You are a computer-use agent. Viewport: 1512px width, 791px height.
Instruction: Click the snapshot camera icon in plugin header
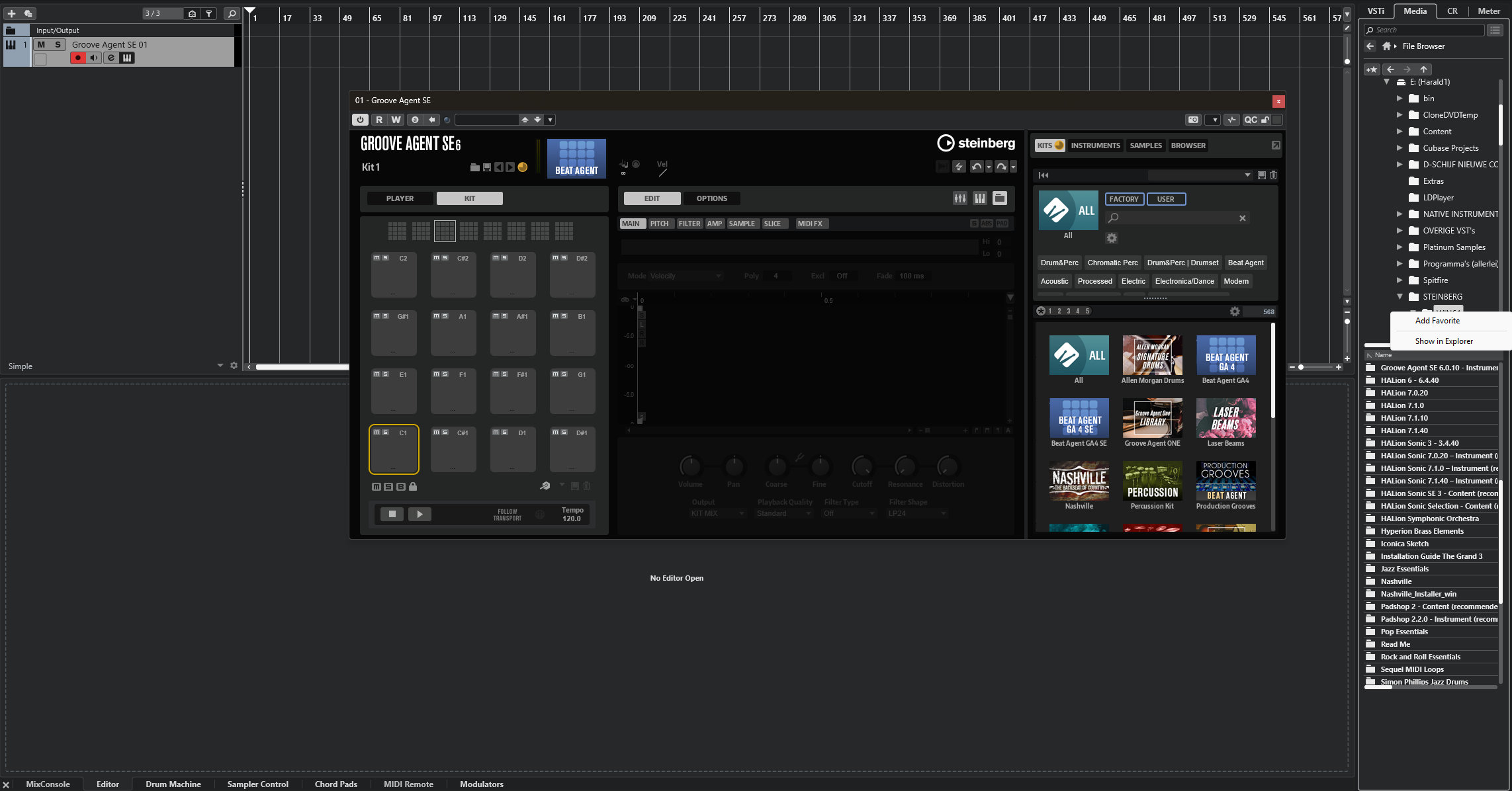pos(1193,120)
